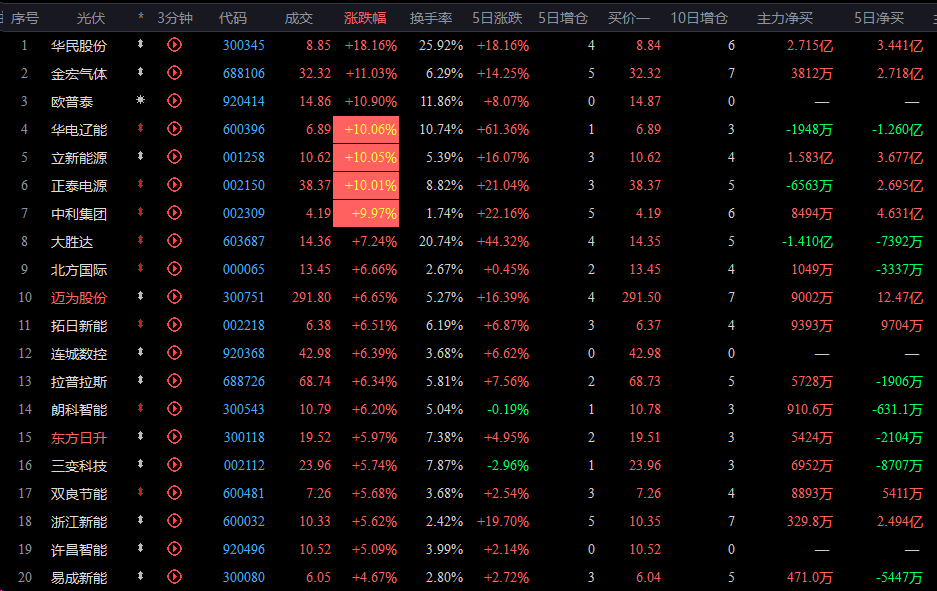Click the marker icon for 浙江新能
The width and height of the screenshot is (937, 591).
click(x=141, y=521)
